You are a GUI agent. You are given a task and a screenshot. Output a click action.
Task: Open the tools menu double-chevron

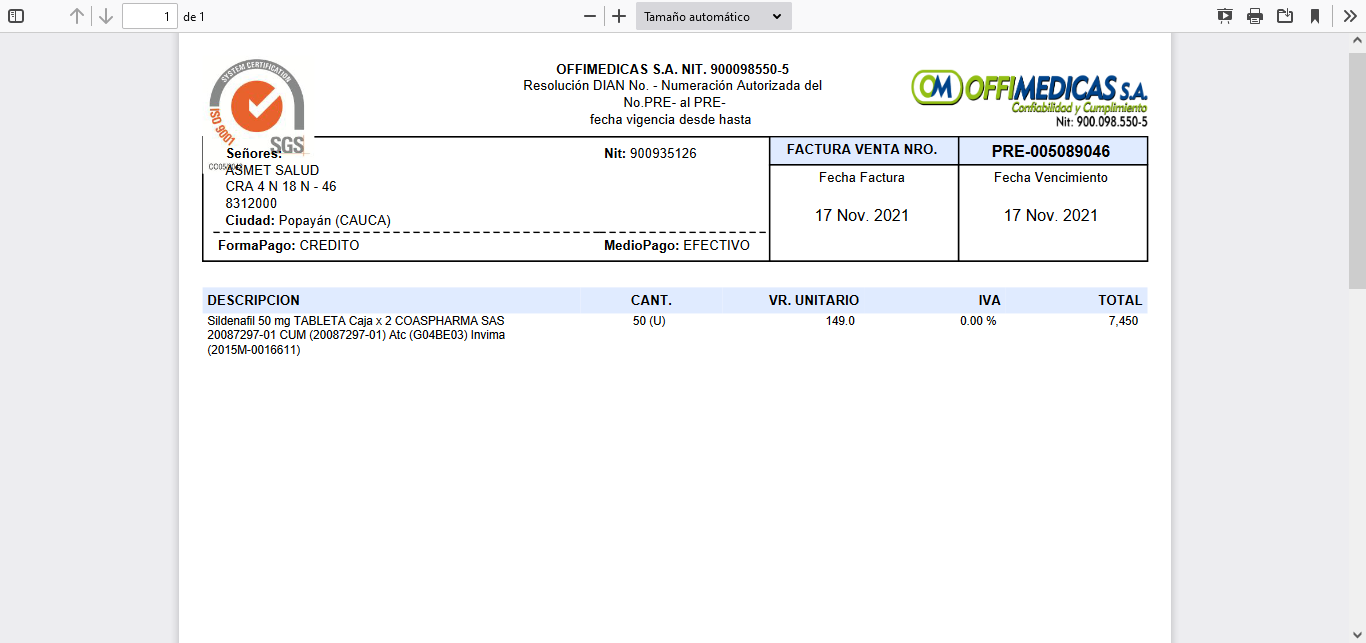(x=1350, y=16)
